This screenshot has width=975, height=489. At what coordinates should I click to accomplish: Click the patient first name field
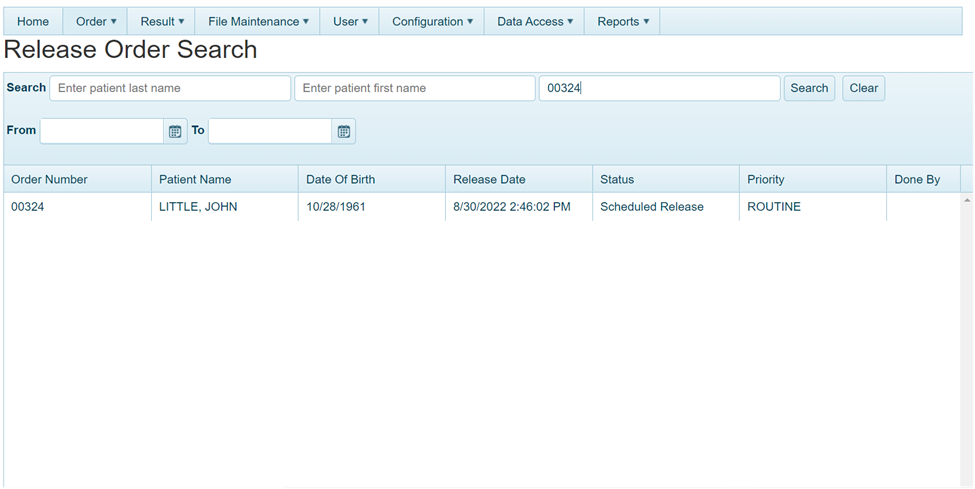pos(414,88)
